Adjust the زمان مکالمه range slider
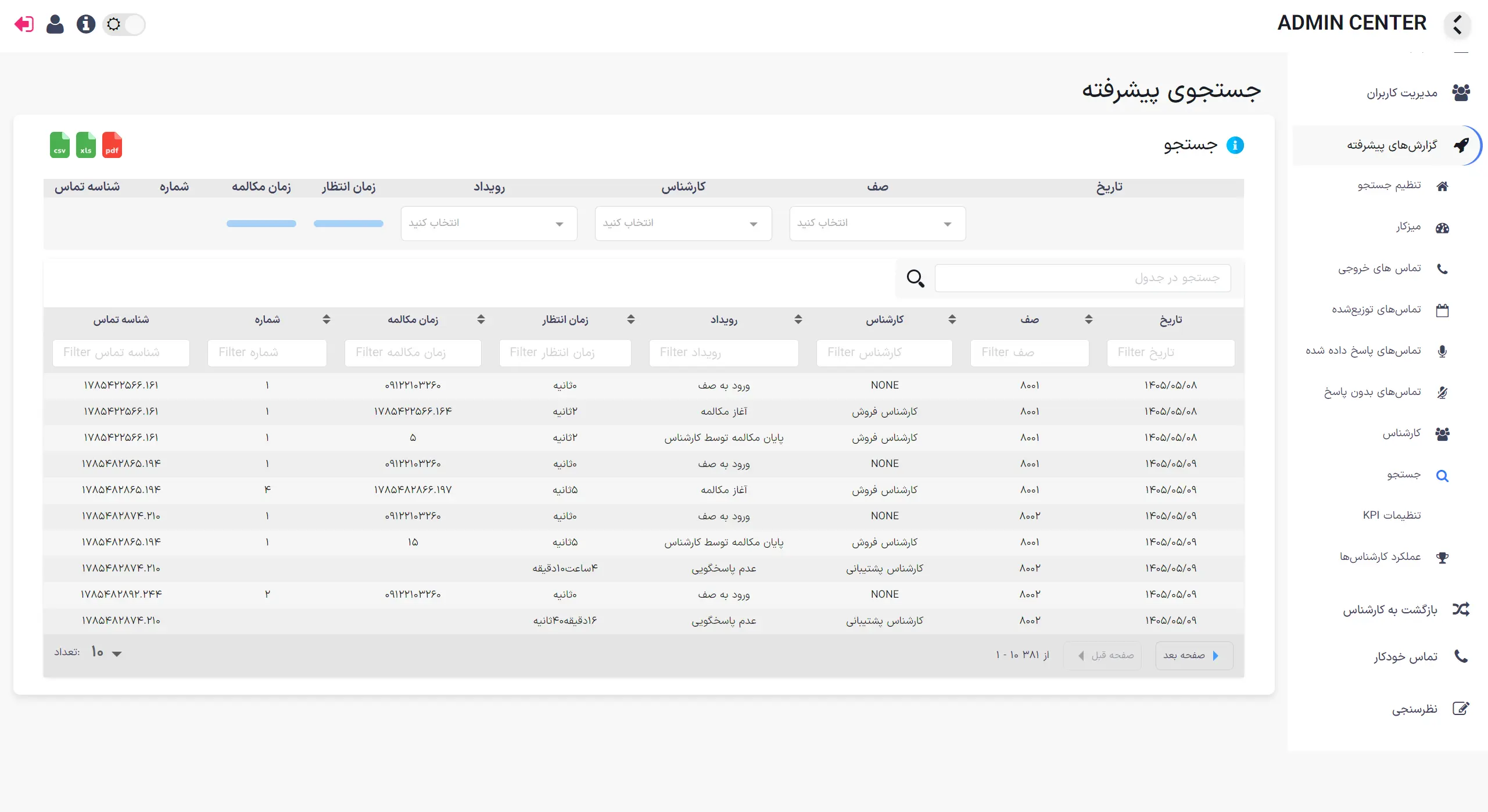The width and height of the screenshot is (1488, 812). point(261,224)
